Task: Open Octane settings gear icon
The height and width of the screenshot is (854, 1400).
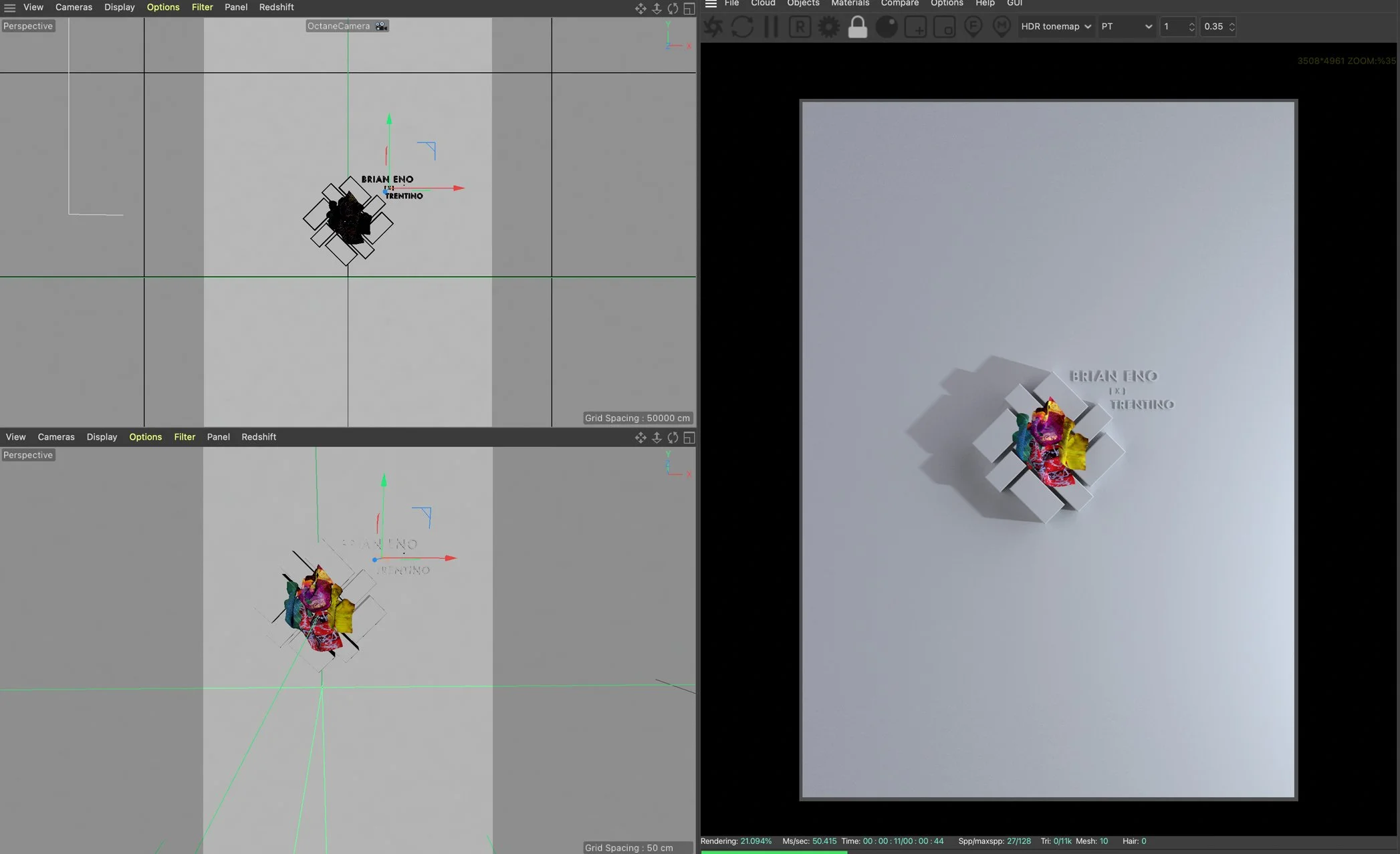Action: click(x=828, y=27)
